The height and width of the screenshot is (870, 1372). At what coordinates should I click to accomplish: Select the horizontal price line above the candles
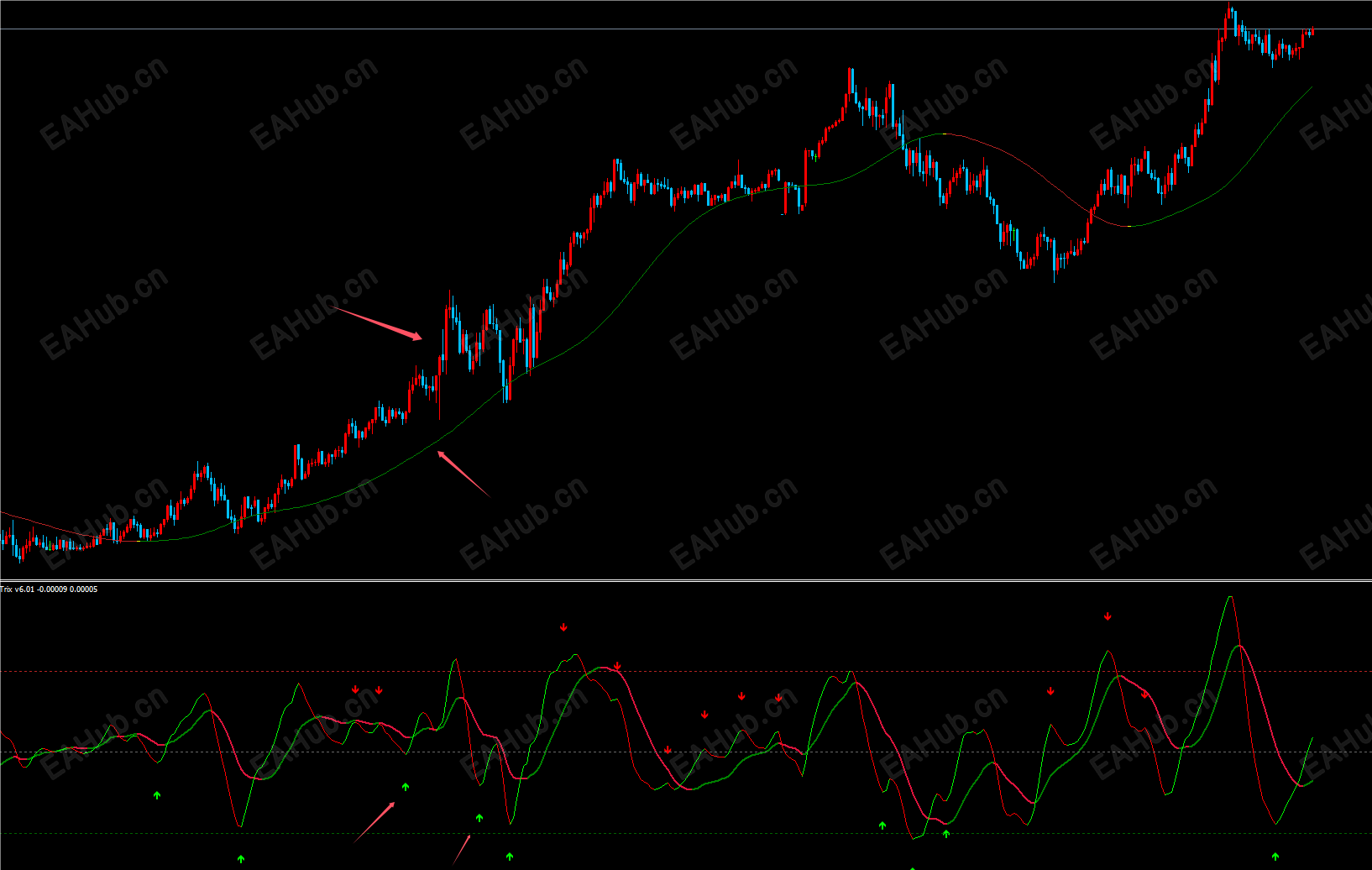pyautogui.click(x=686, y=29)
